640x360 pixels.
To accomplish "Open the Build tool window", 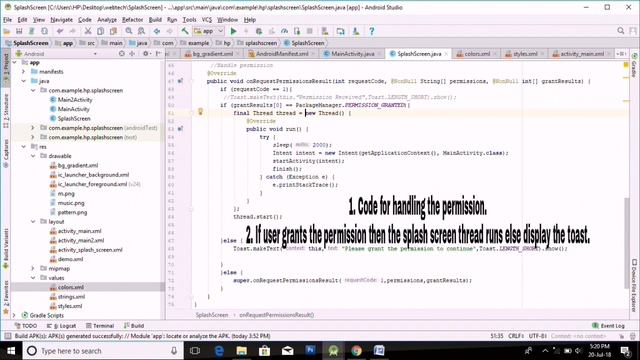I will coord(134,326).
